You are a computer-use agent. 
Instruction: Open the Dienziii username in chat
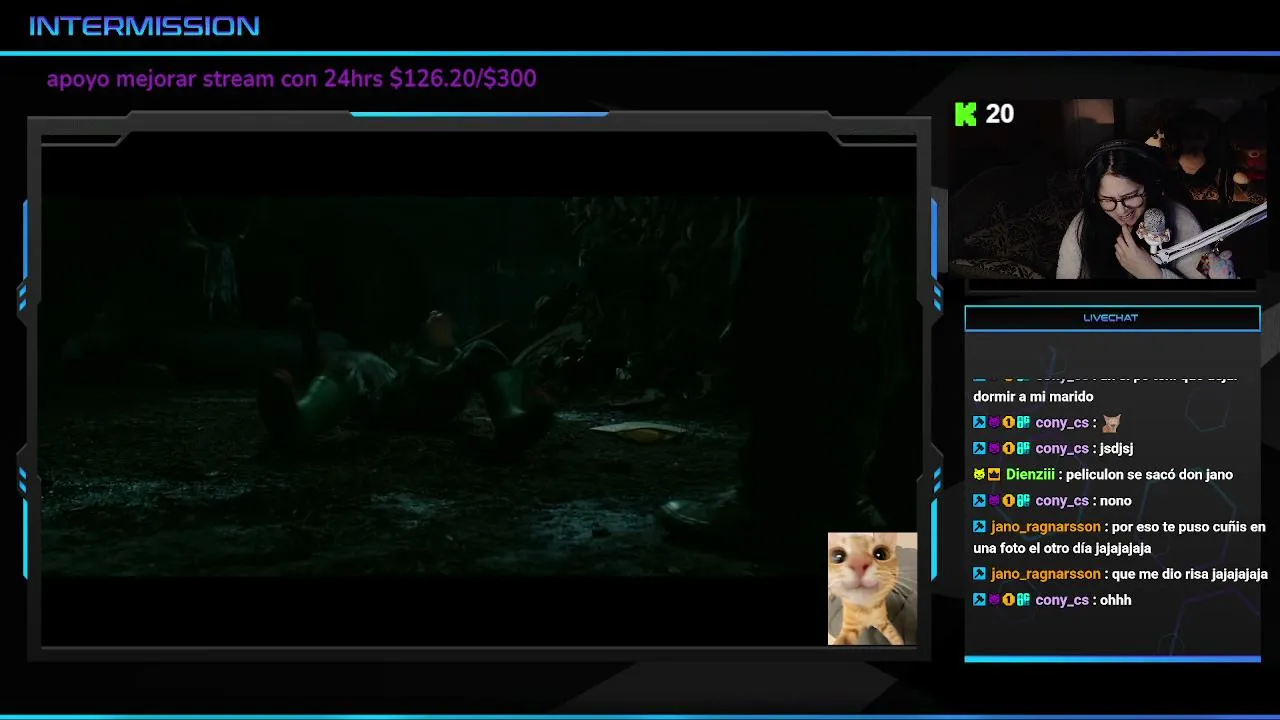[1030, 475]
